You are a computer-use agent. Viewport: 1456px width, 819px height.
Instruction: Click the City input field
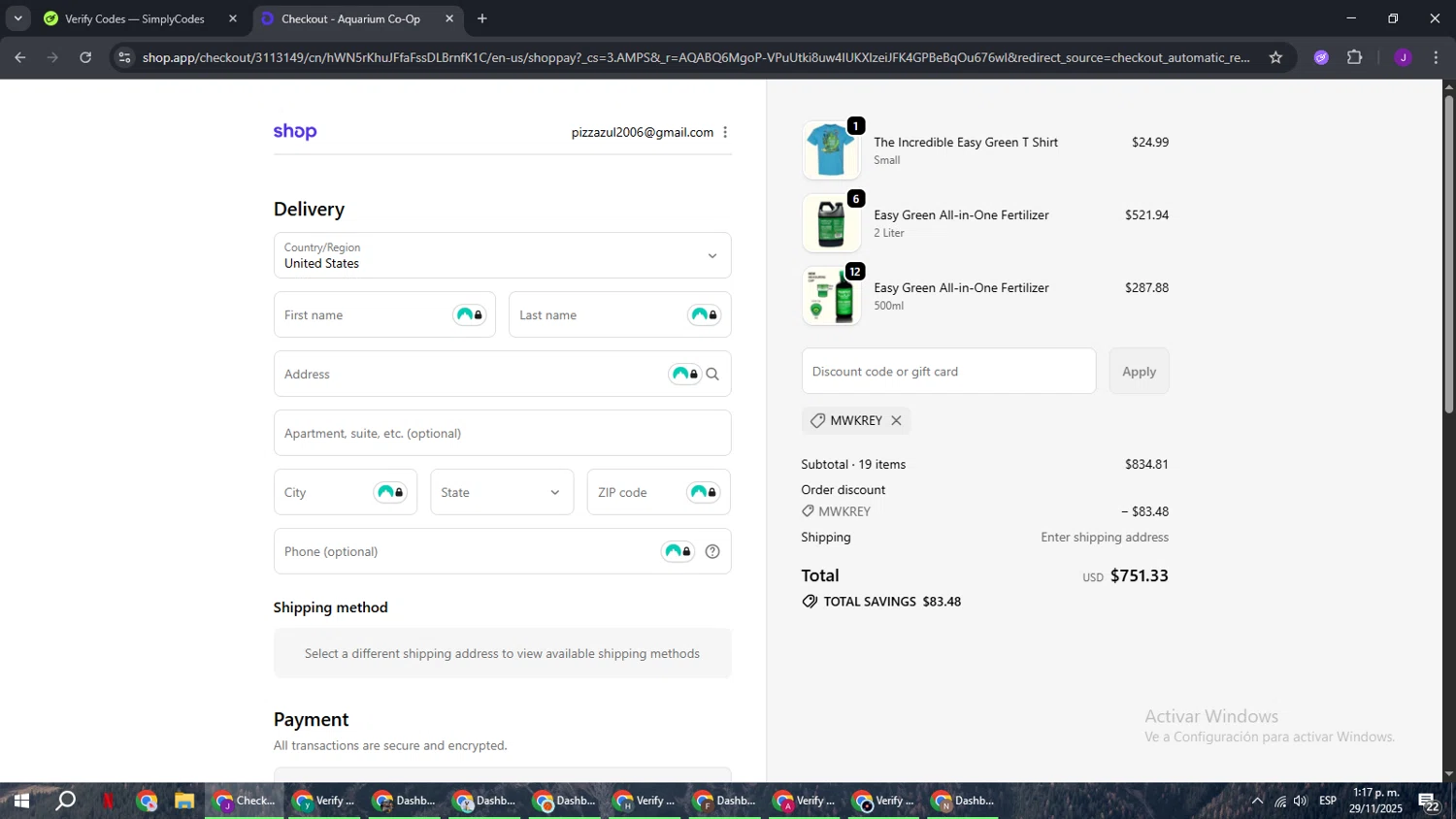(346, 492)
